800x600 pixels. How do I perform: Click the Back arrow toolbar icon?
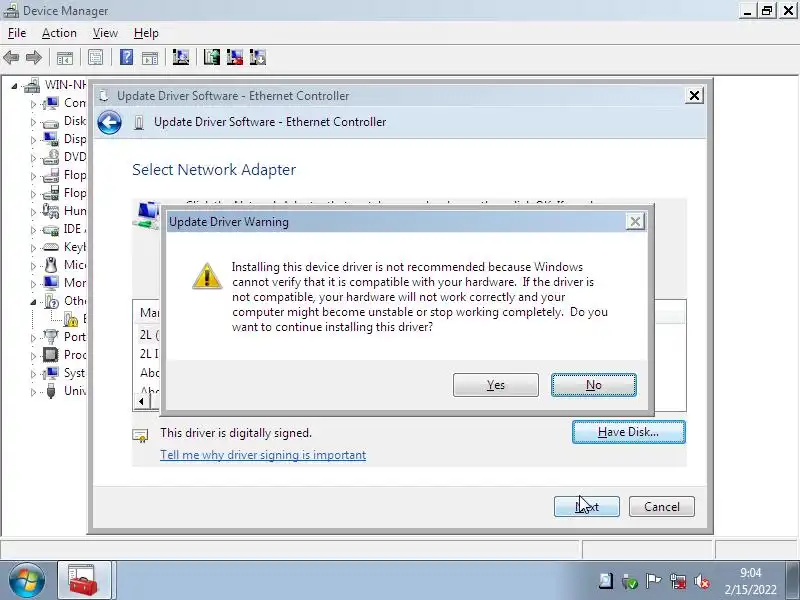(x=11, y=57)
